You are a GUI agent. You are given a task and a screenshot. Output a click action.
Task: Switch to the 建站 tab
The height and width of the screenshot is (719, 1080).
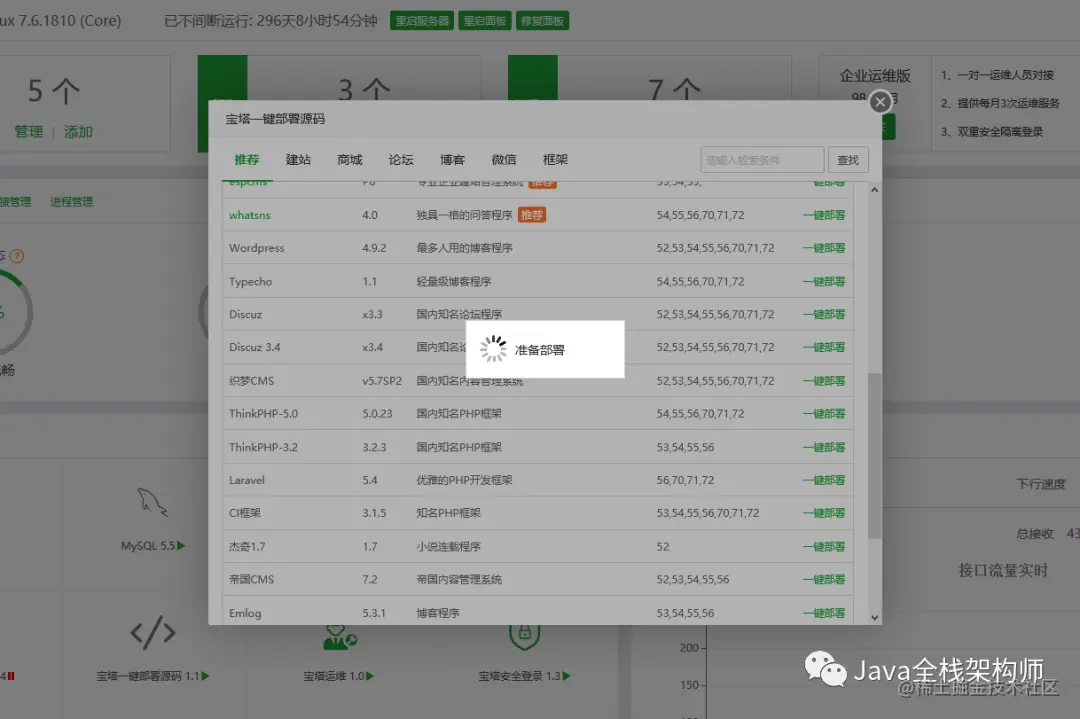pyautogui.click(x=298, y=160)
